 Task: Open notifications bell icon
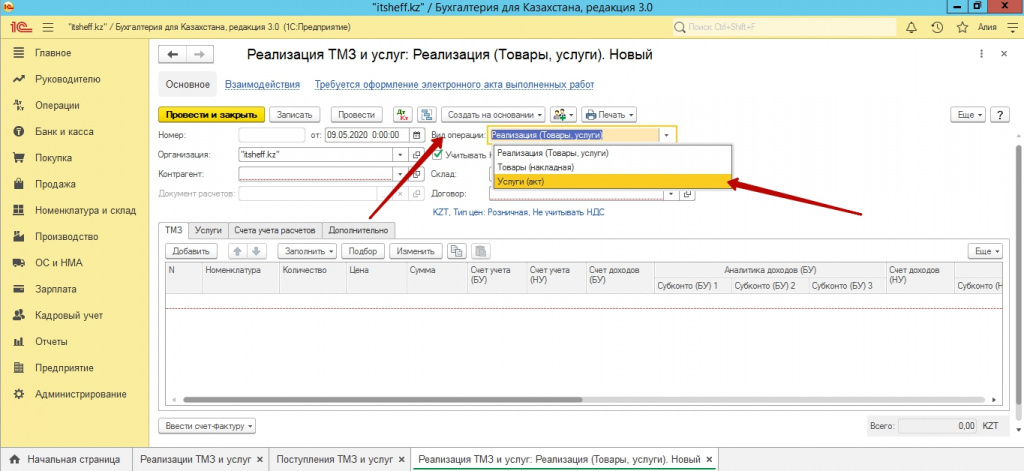click(912, 27)
